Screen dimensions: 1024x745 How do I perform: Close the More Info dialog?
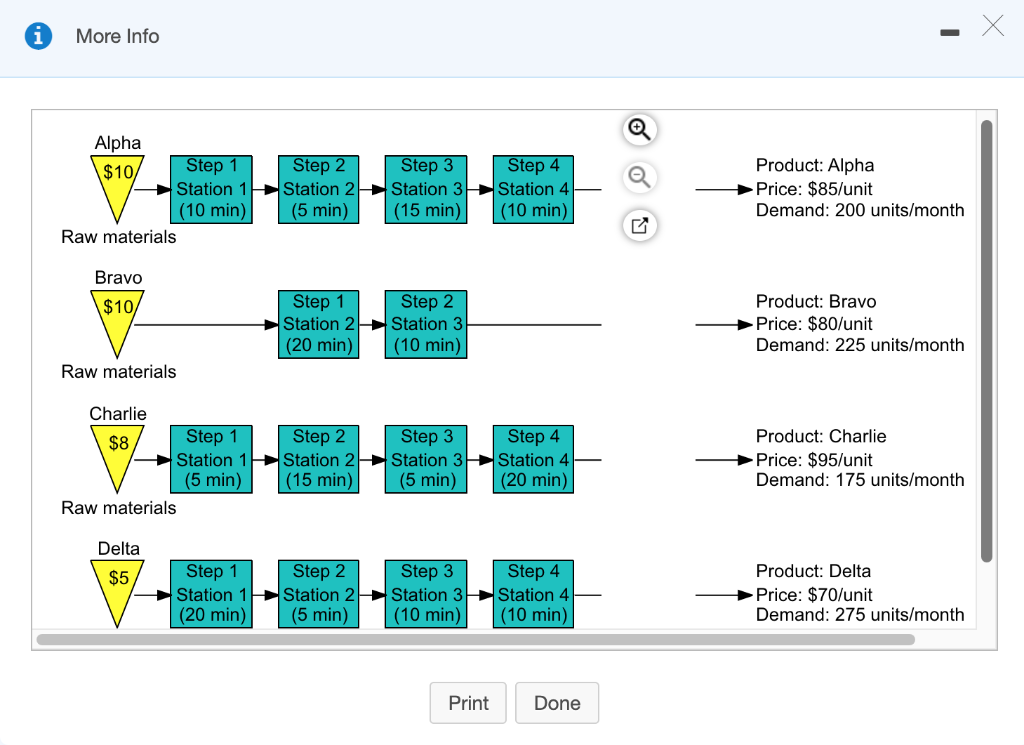click(993, 26)
